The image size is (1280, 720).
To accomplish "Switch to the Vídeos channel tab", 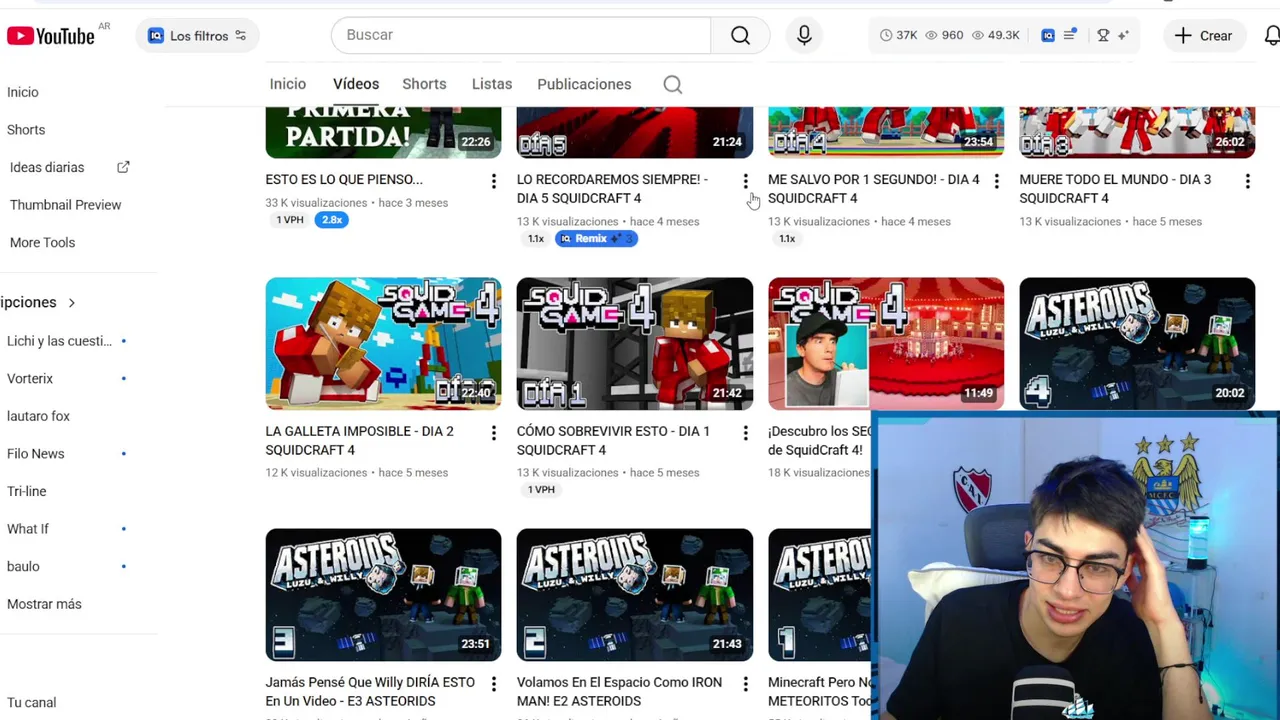I will (356, 84).
